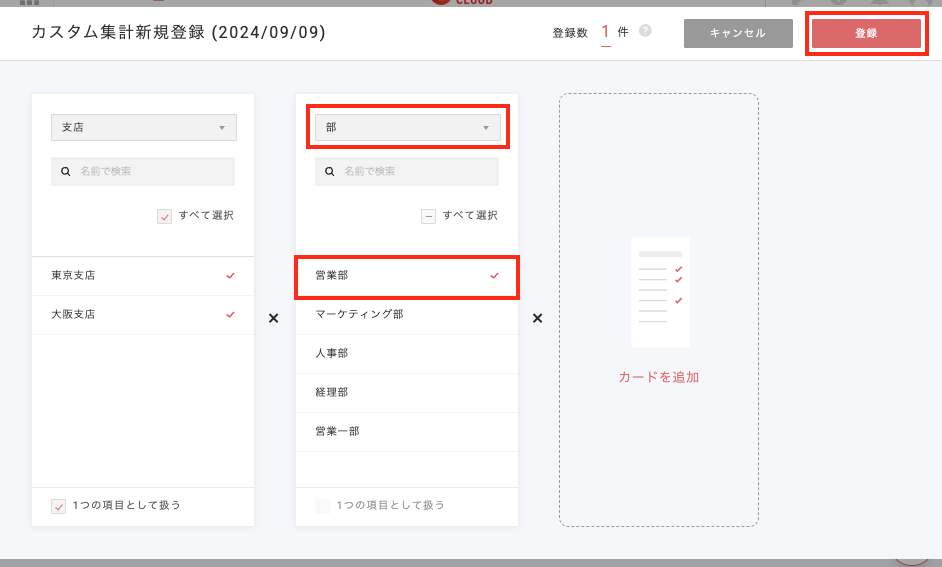Viewport: 942px width, 567px height.
Task: Click the add-card checklist illustration
Action: coord(660,293)
